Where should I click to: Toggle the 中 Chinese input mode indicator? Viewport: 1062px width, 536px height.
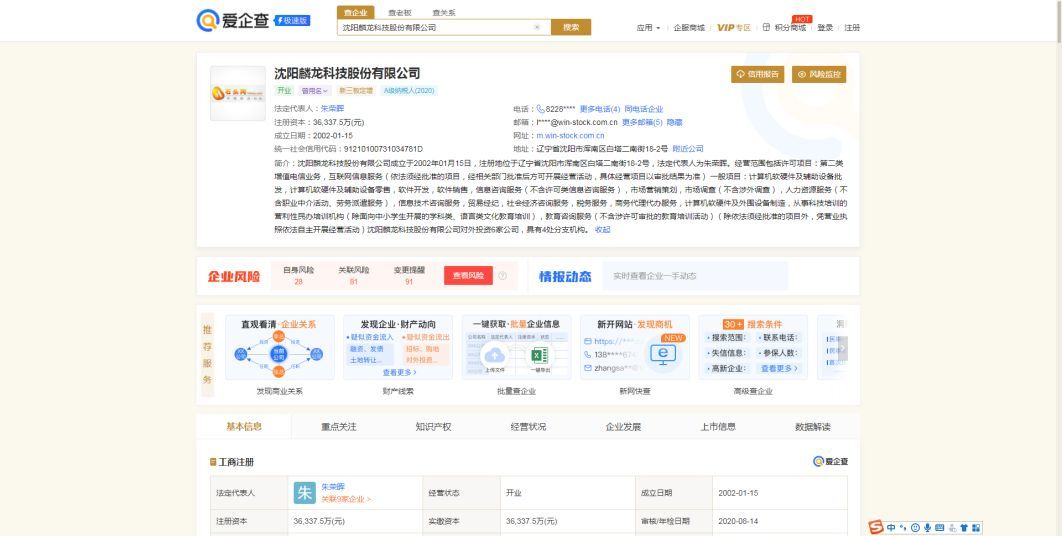[891, 527]
